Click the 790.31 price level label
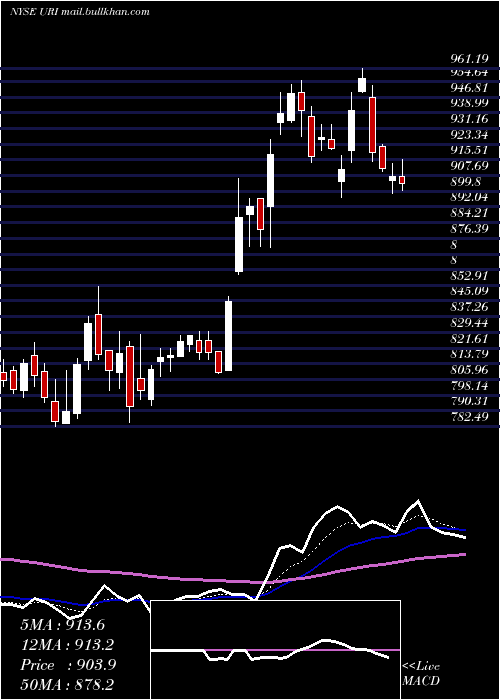This screenshot has height=700, width=500. point(469,401)
